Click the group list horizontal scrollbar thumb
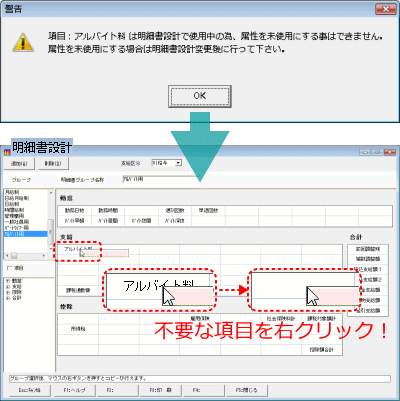Viewport: 400px width, 401px height. pyautogui.click(x=14, y=256)
